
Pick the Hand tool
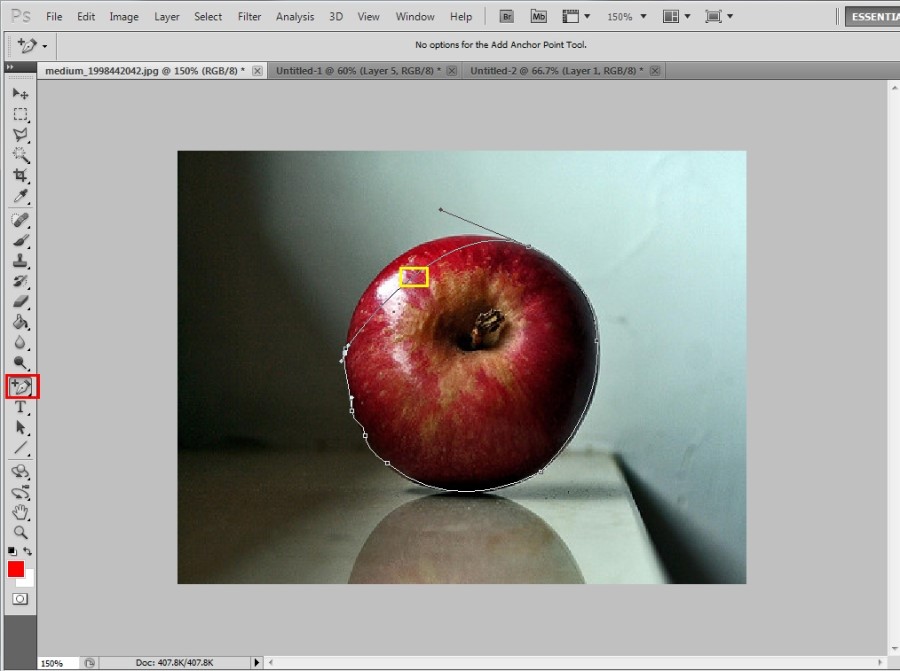(20, 511)
